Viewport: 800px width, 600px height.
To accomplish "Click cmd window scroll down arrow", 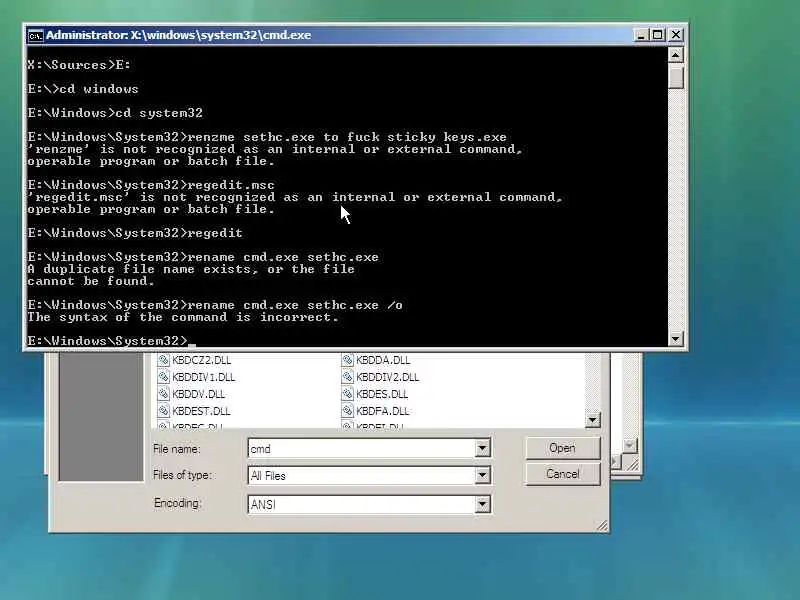I will [676, 338].
